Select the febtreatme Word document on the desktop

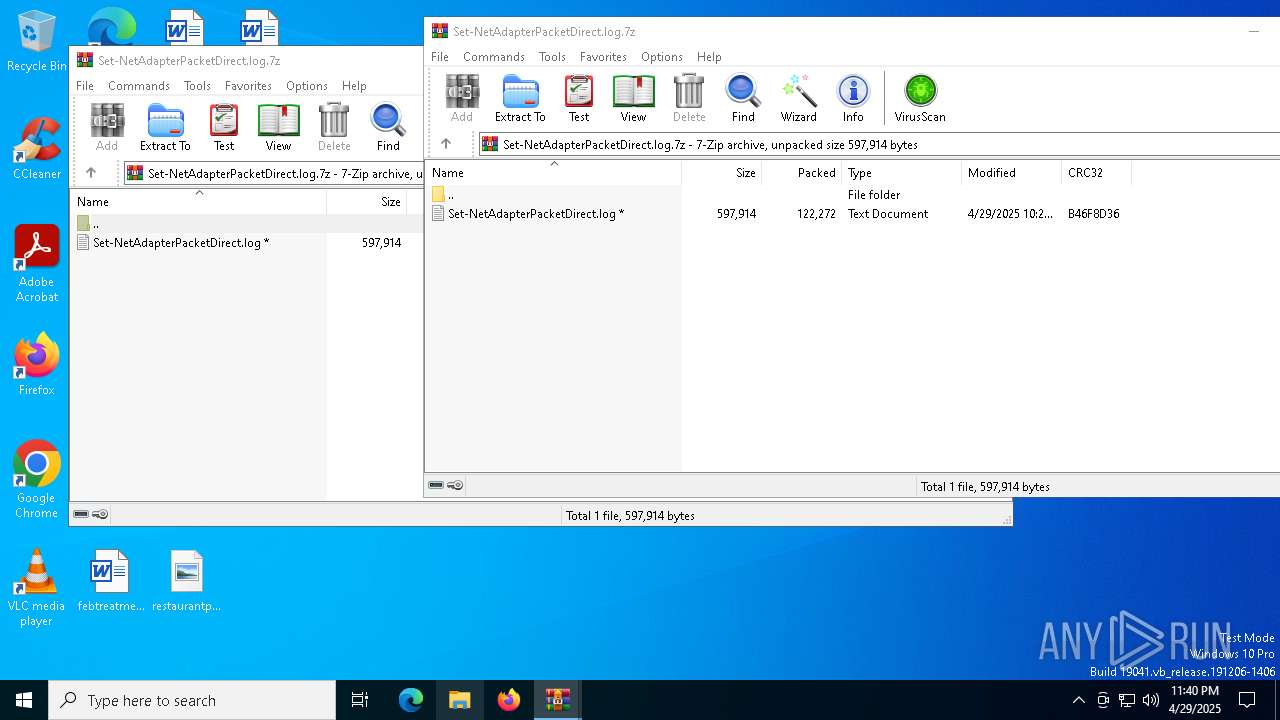click(110, 581)
